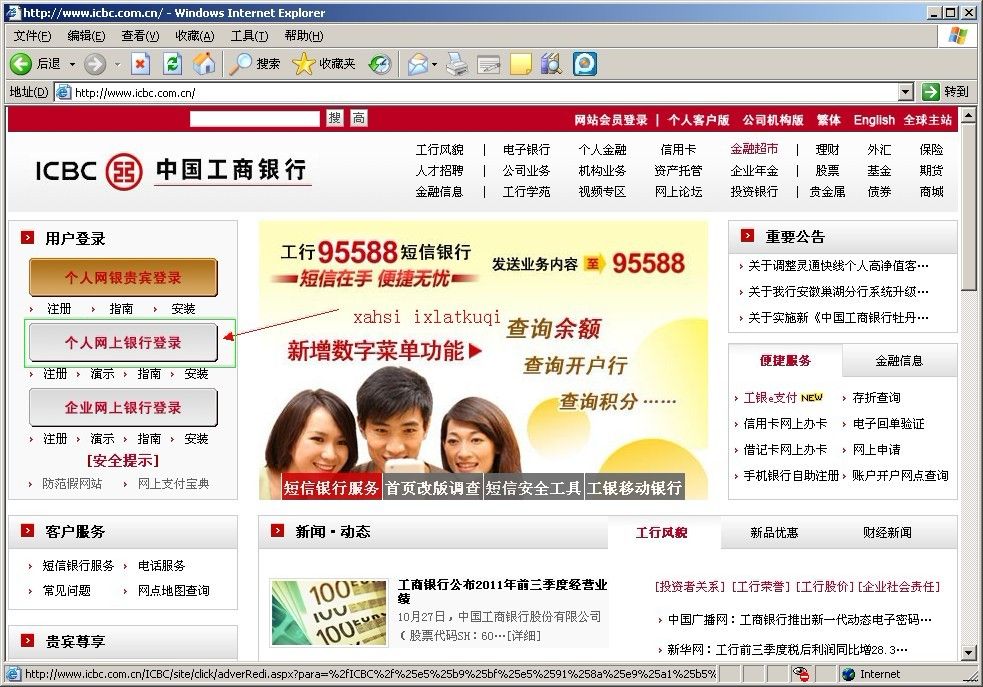
Task: Open the 文件(F) menu
Action: point(33,36)
